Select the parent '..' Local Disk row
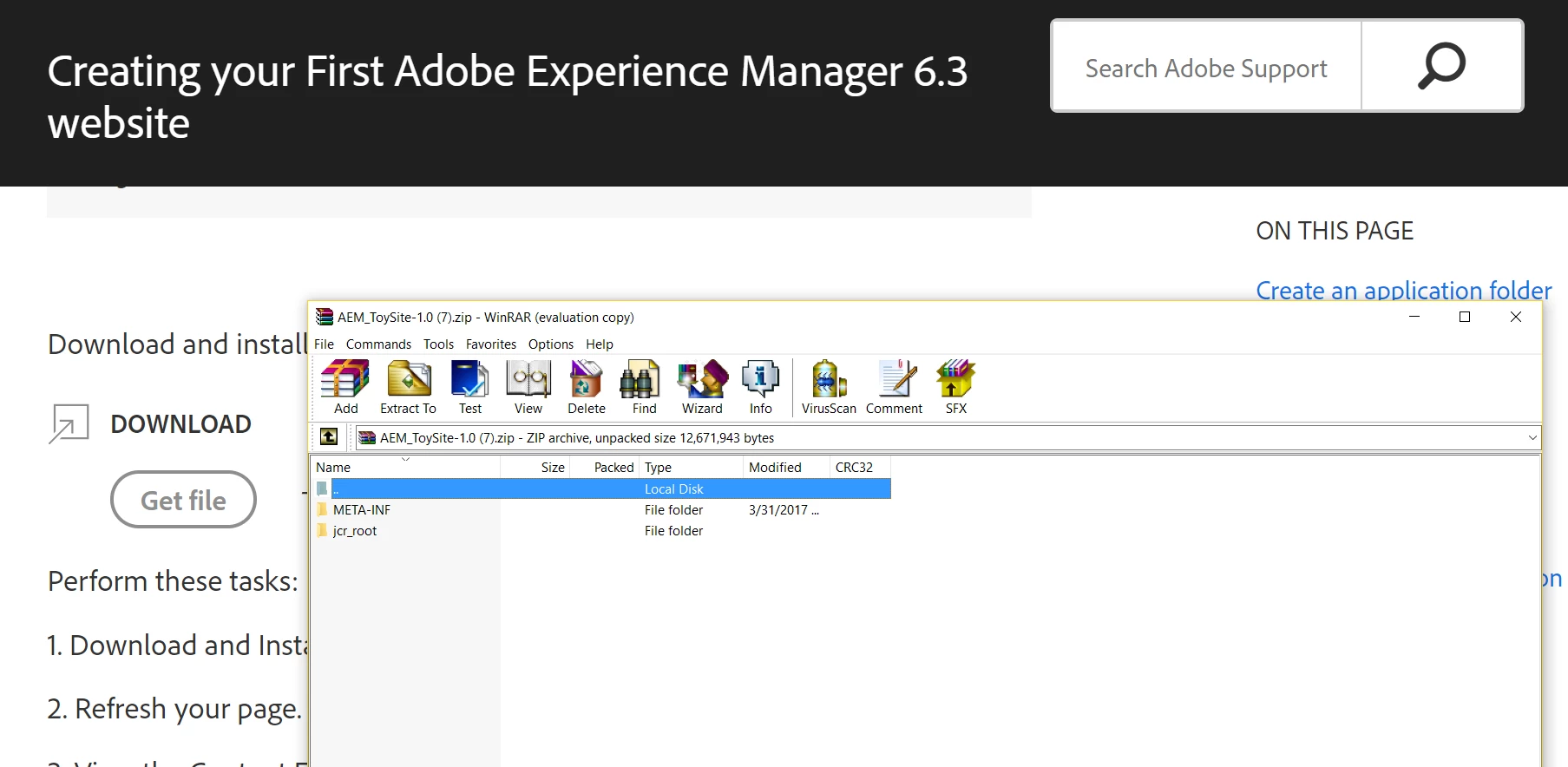This screenshot has height=767, width=1568. [601, 488]
